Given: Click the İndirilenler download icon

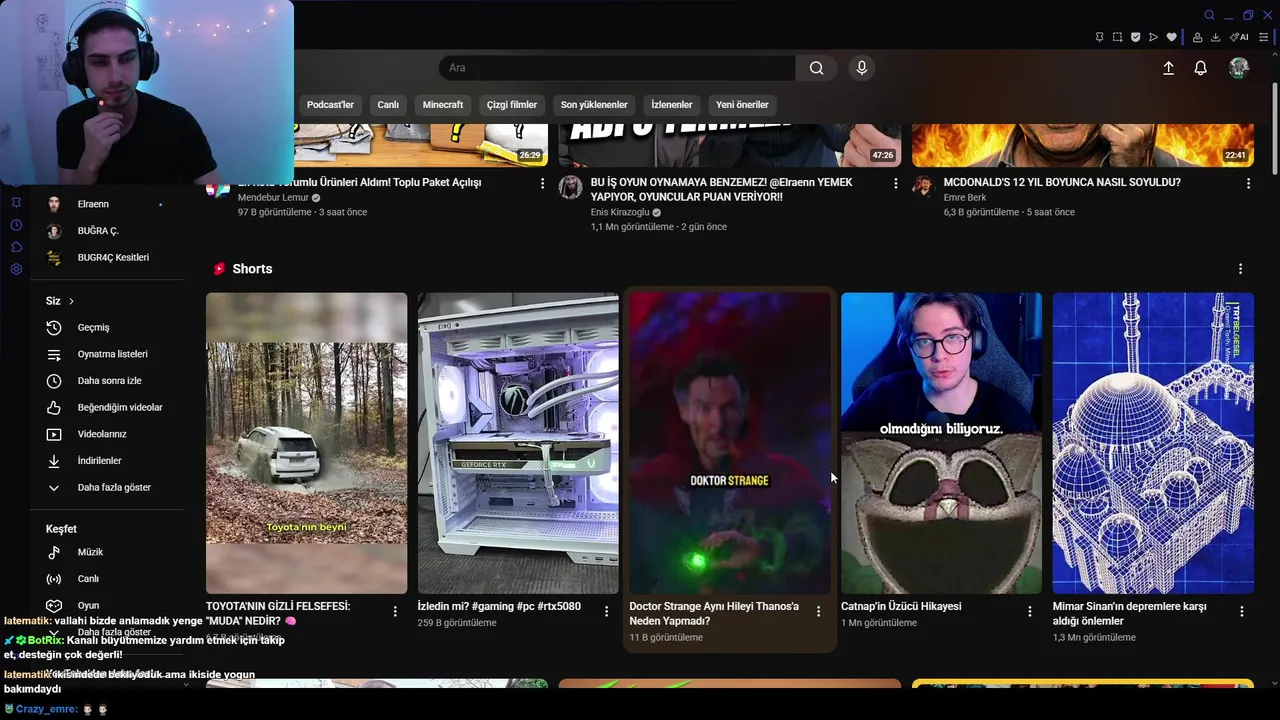Looking at the screenshot, I should coord(54,461).
